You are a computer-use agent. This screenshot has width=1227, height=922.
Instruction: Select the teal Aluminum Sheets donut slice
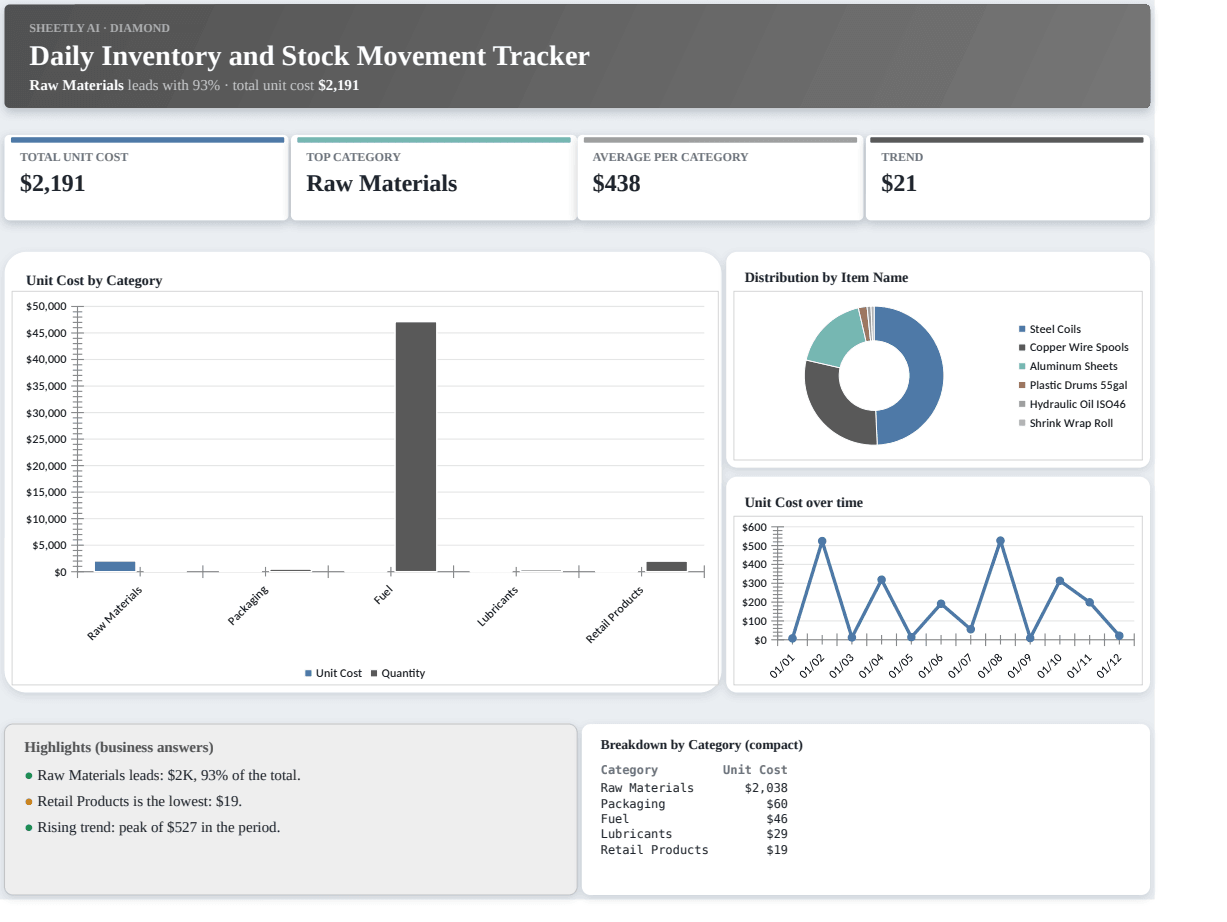pos(836,338)
